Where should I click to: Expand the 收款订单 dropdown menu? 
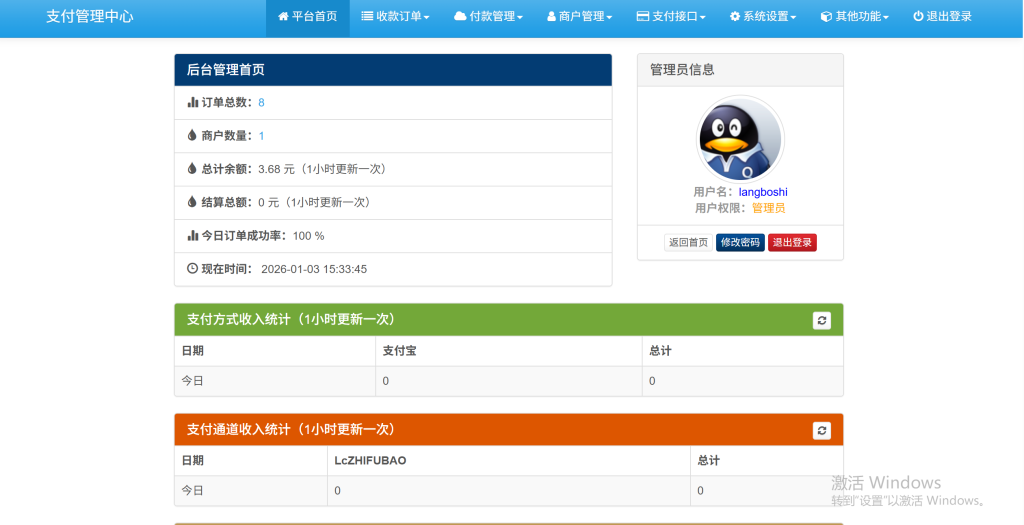coord(395,17)
